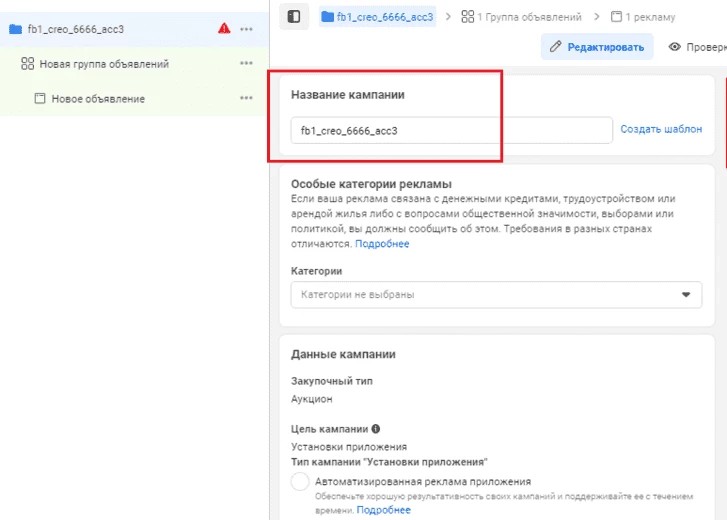
Task: Click the Редактировать button
Action: pos(597,47)
